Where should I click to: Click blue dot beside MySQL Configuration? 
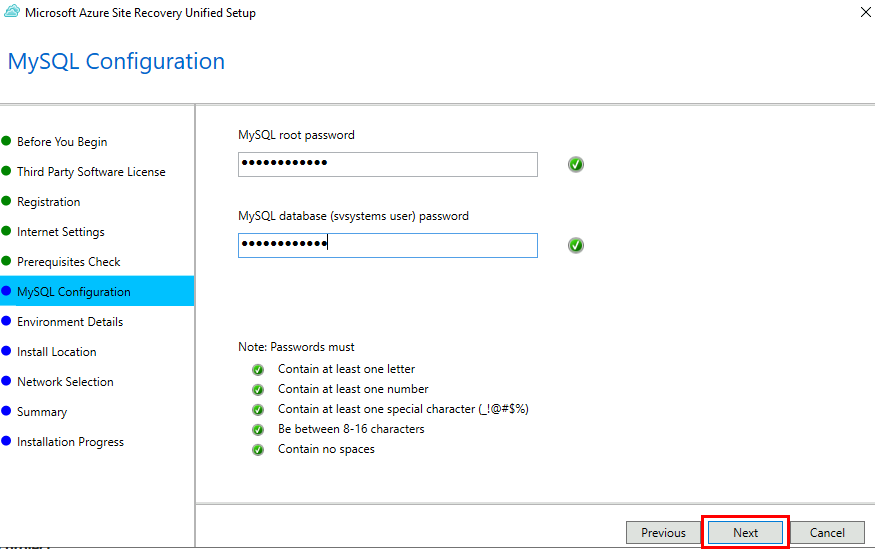point(6,291)
